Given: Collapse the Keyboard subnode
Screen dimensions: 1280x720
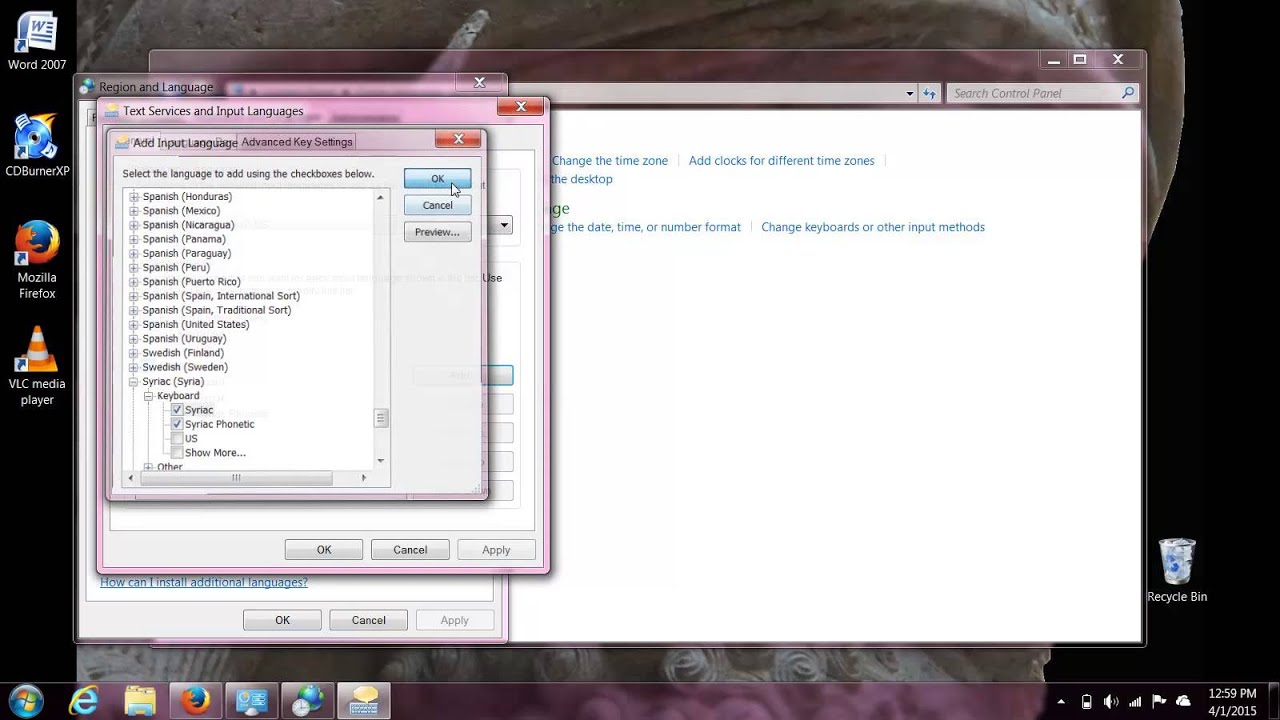Looking at the screenshot, I should [148, 396].
